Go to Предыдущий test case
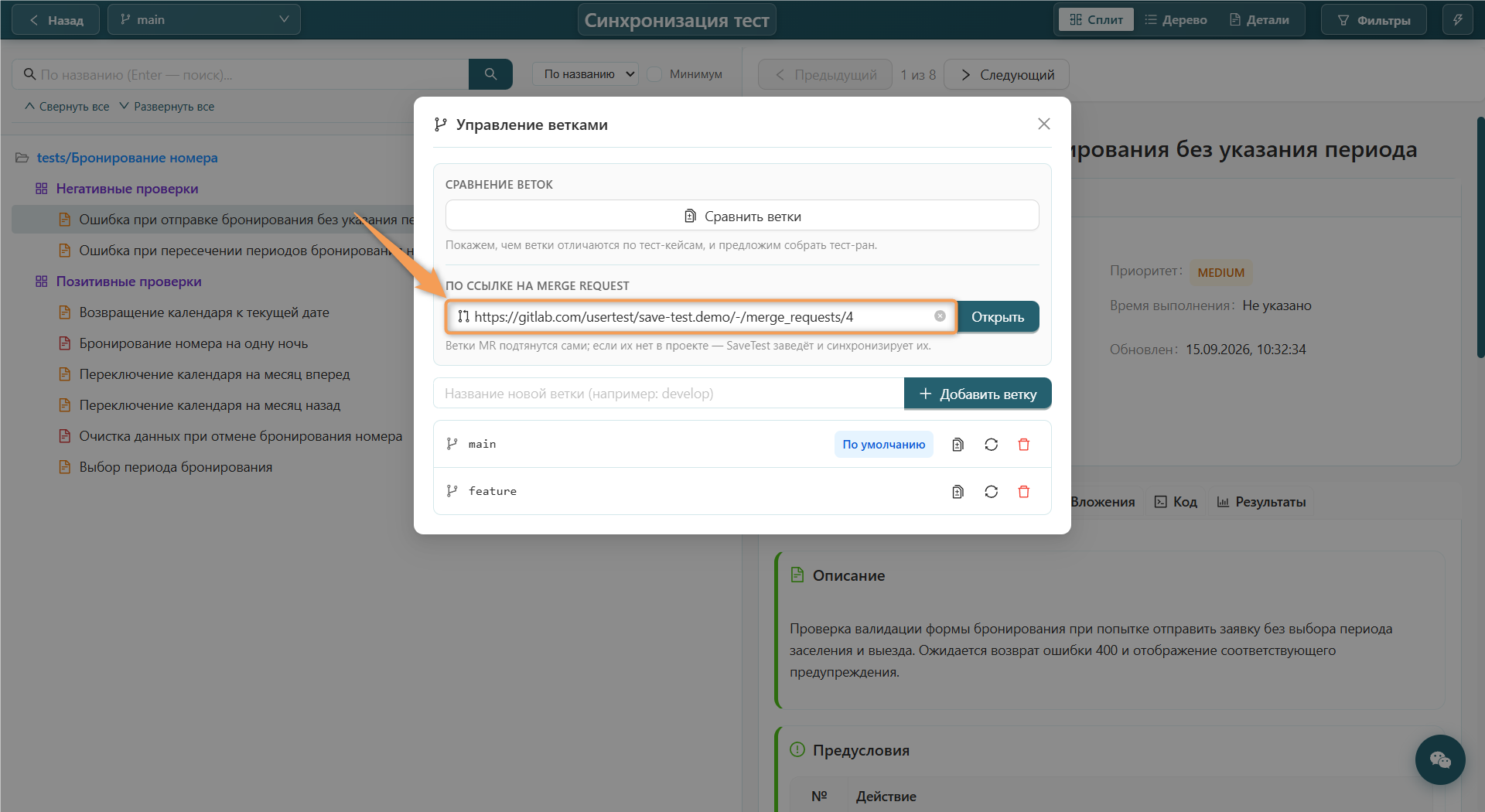 (825, 75)
